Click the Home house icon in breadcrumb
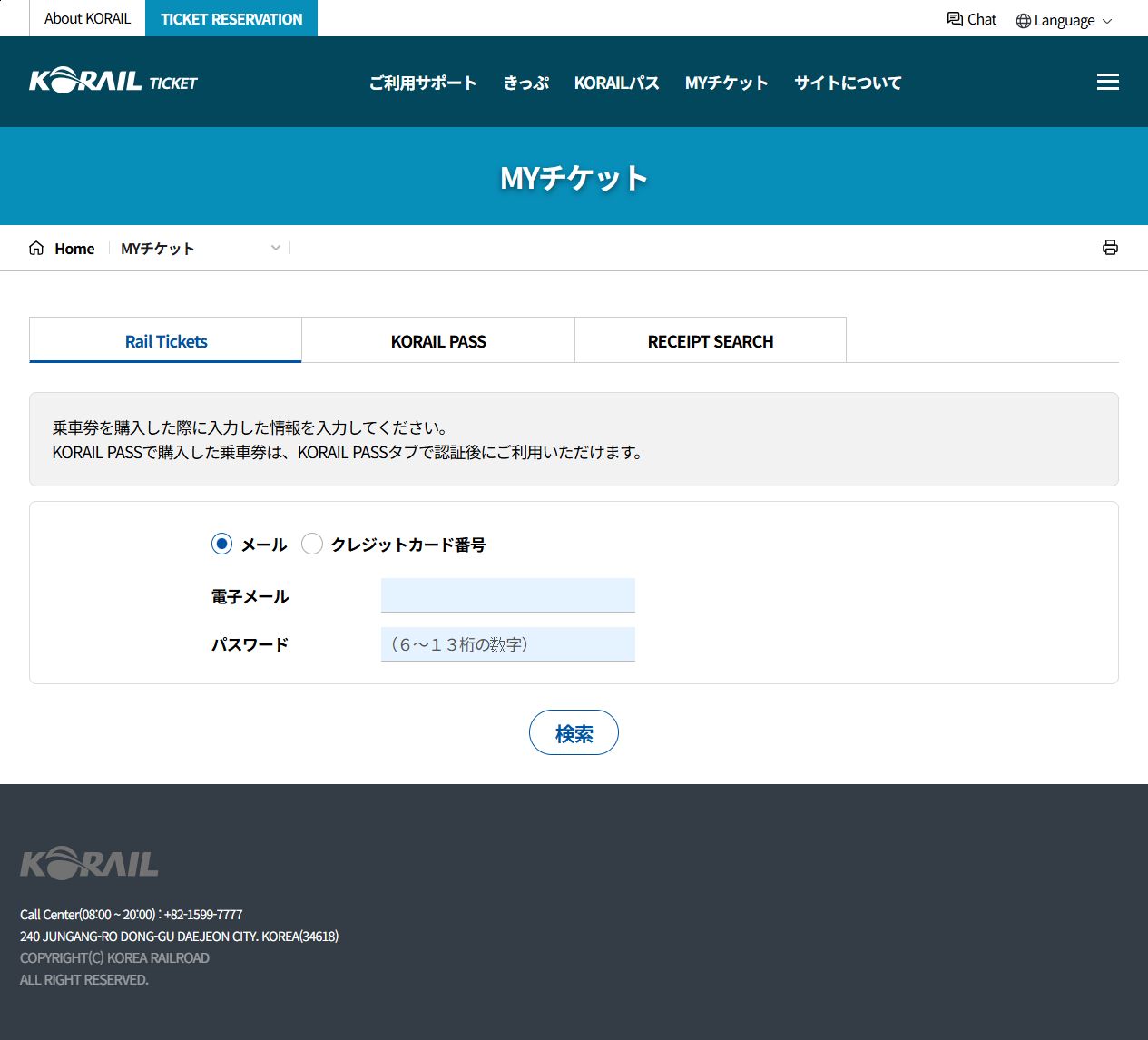 [x=36, y=248]
